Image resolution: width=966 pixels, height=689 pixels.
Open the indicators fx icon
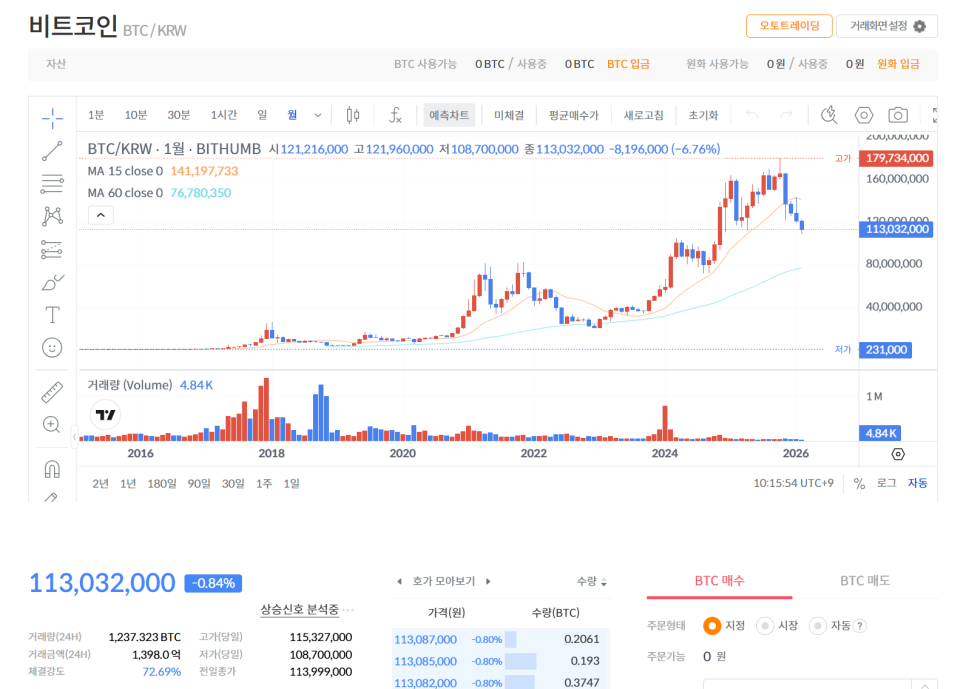[395, 115]
